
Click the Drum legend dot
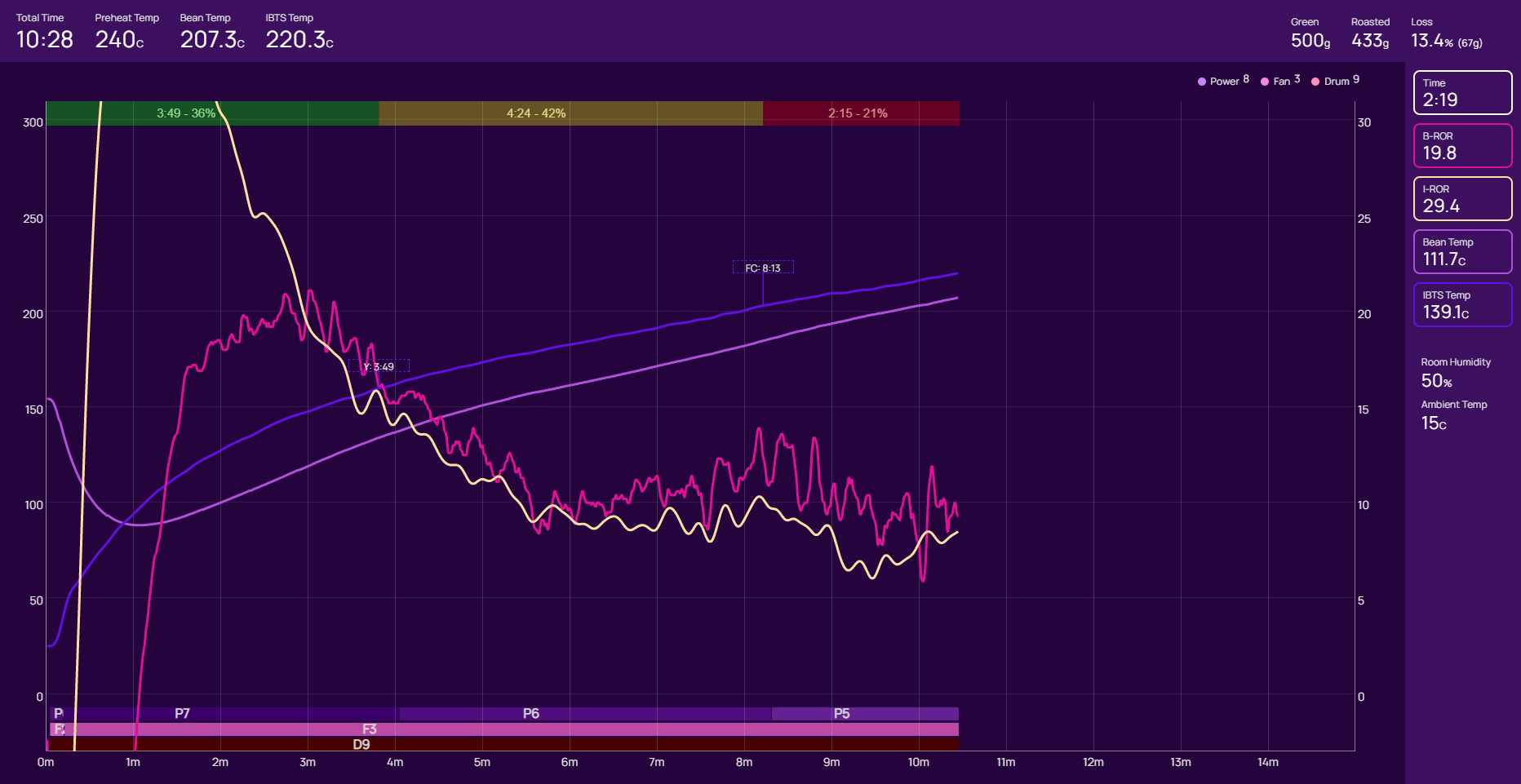pos(1315,82)
